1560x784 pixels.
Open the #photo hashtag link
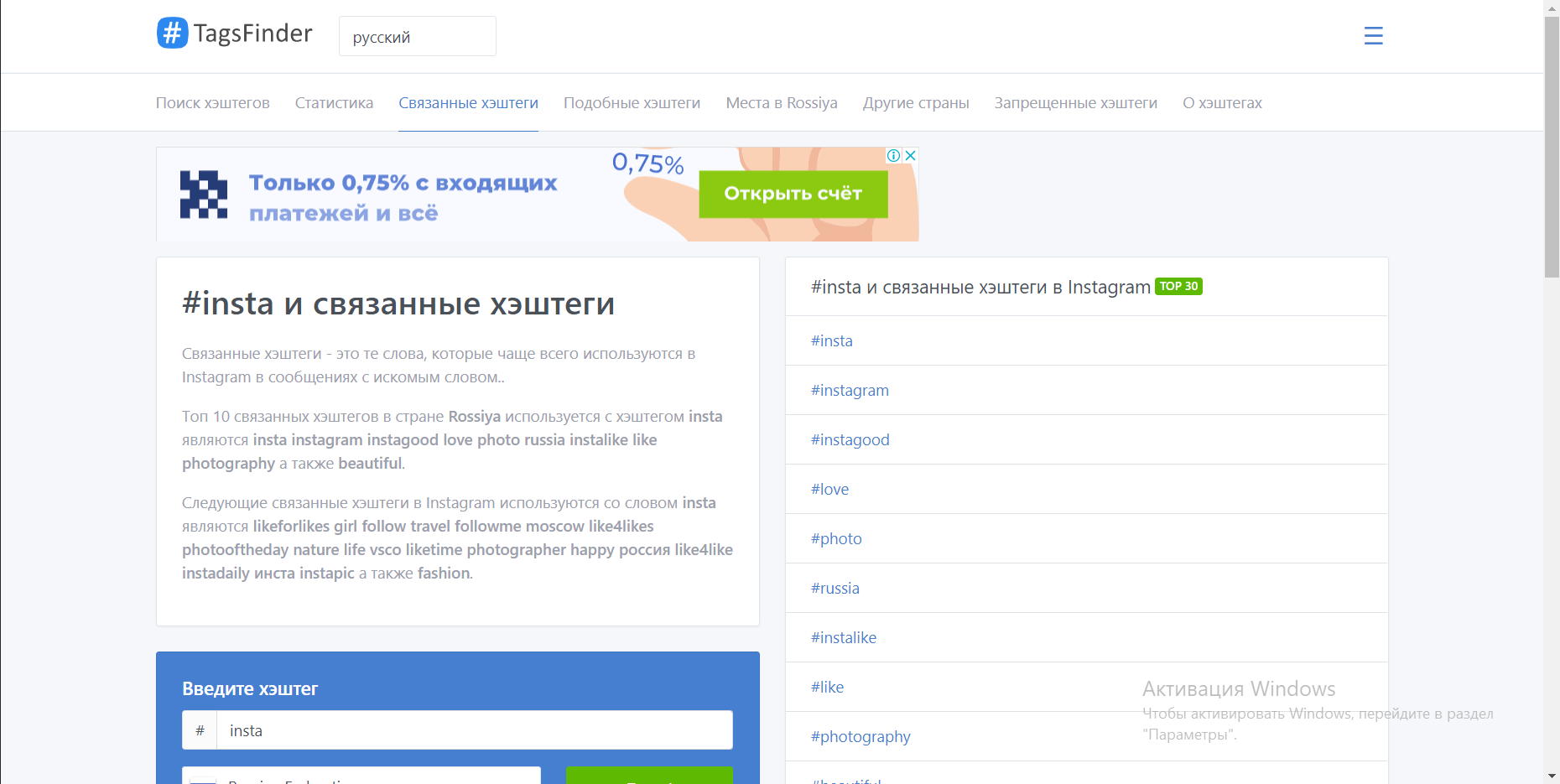click(836, 538)
